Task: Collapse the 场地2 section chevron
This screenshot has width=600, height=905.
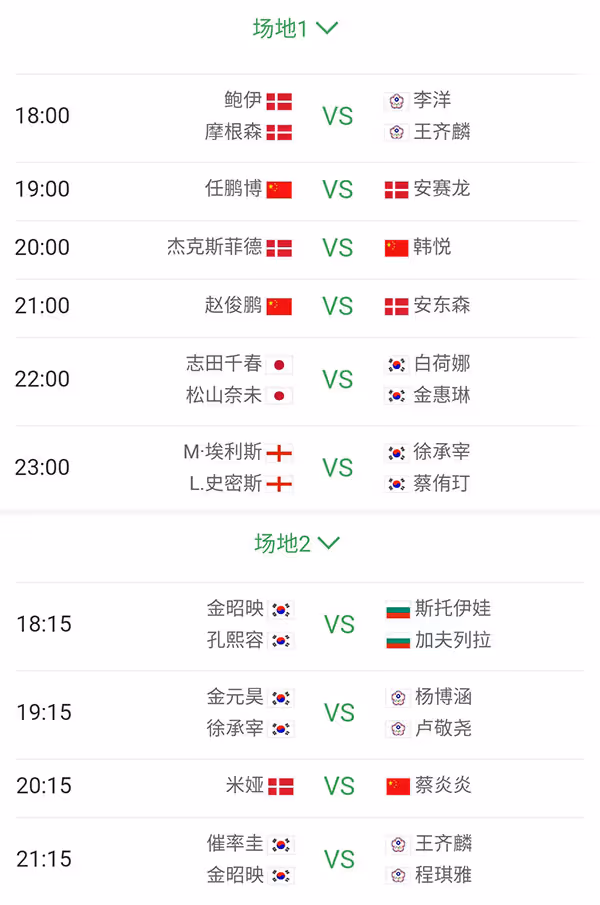Action: (x=329, y=543)
